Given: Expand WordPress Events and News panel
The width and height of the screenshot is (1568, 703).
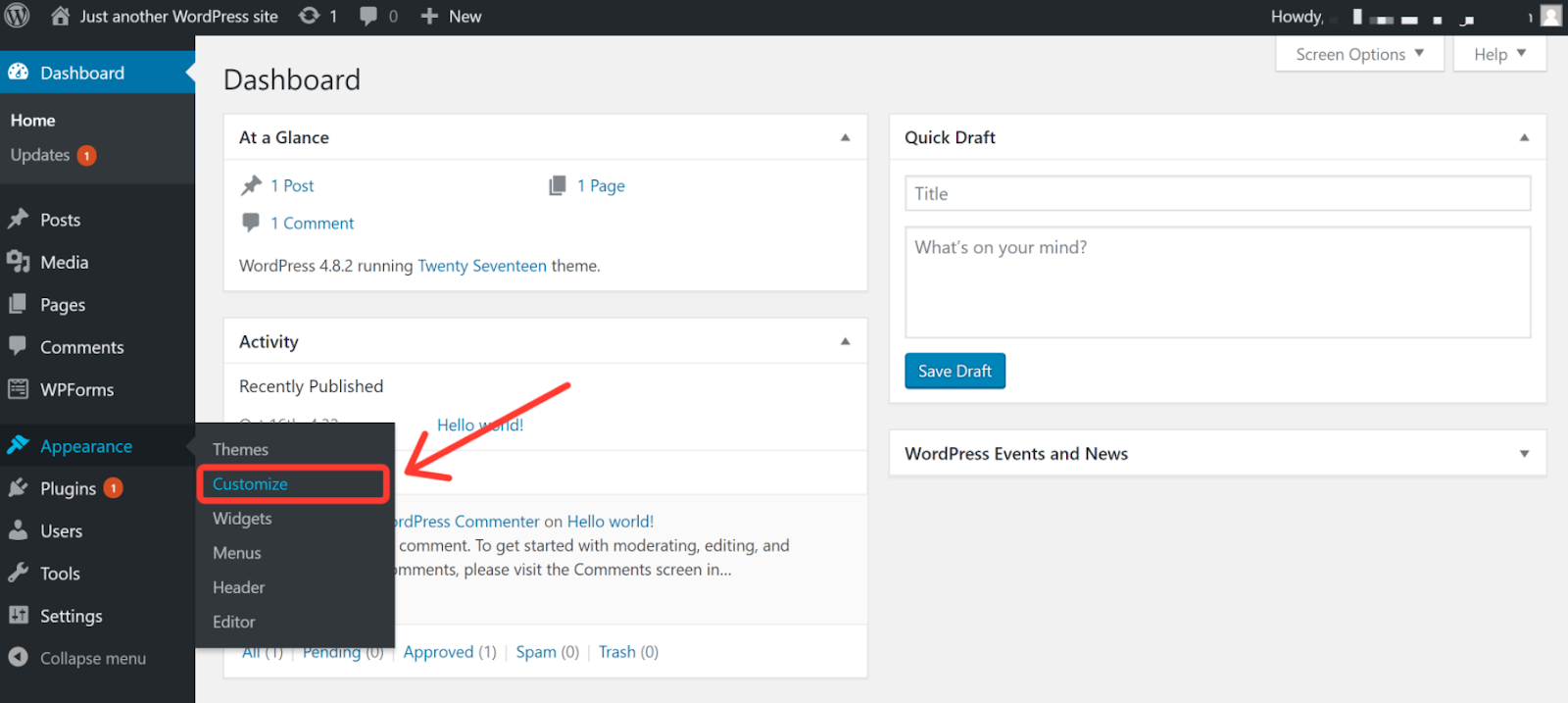Looking at the screenshot, I should (x=1524, y=454).
